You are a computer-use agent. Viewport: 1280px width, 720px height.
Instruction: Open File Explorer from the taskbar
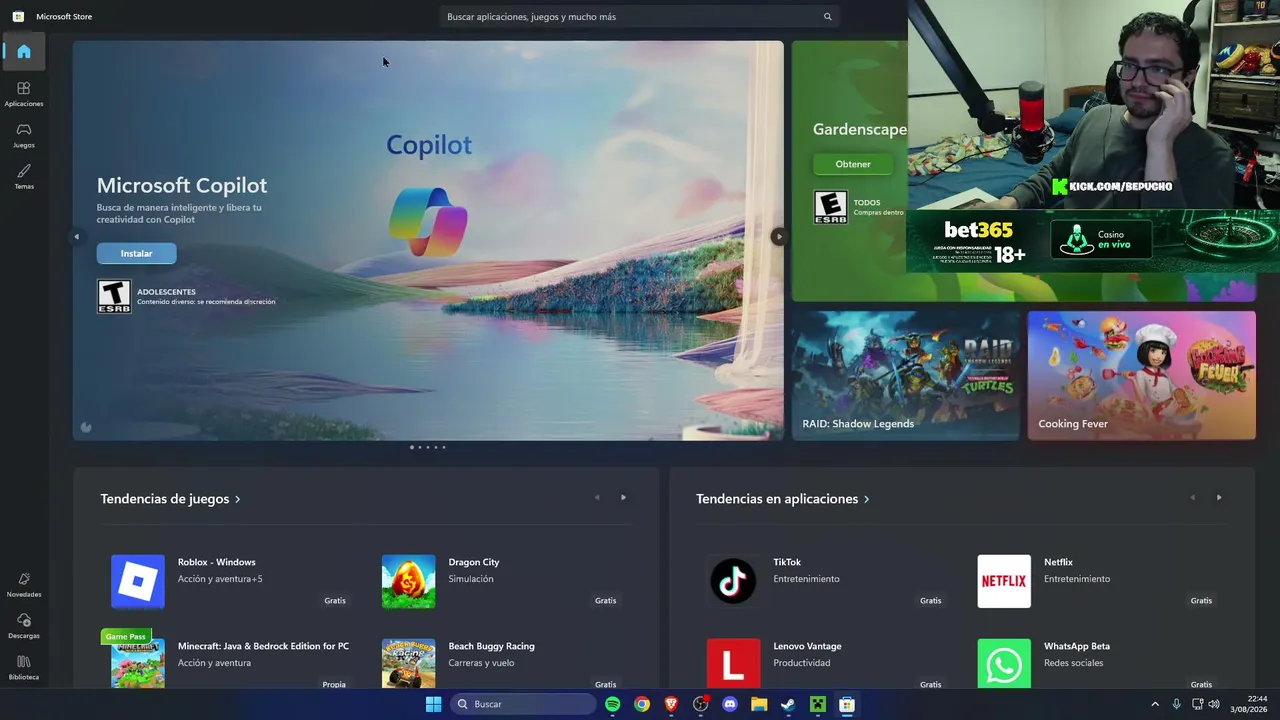pyautogui.click(x=759, y=704)
